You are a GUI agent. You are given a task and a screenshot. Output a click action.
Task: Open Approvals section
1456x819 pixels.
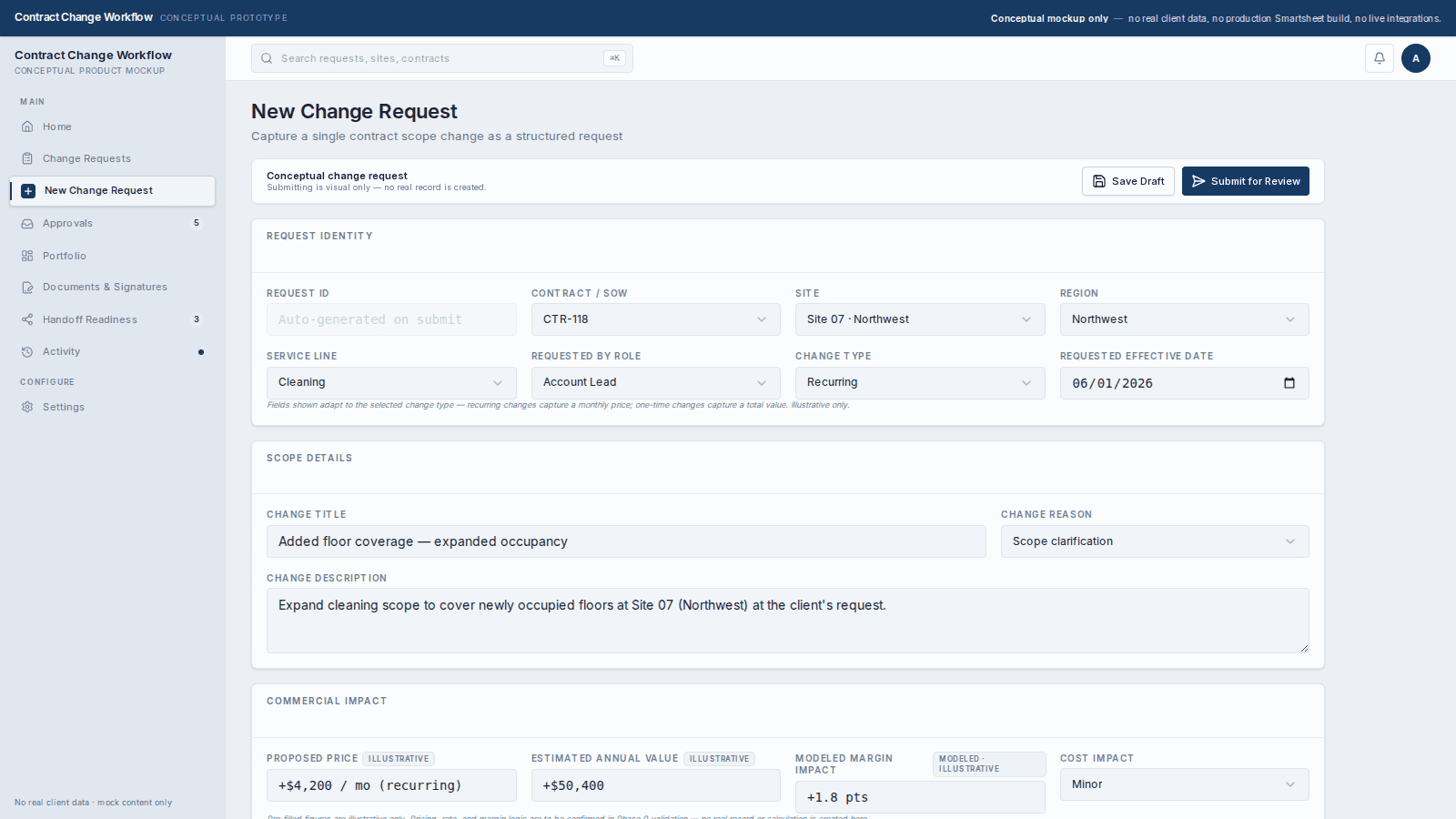pyautogui.click(x=113, y=224)
